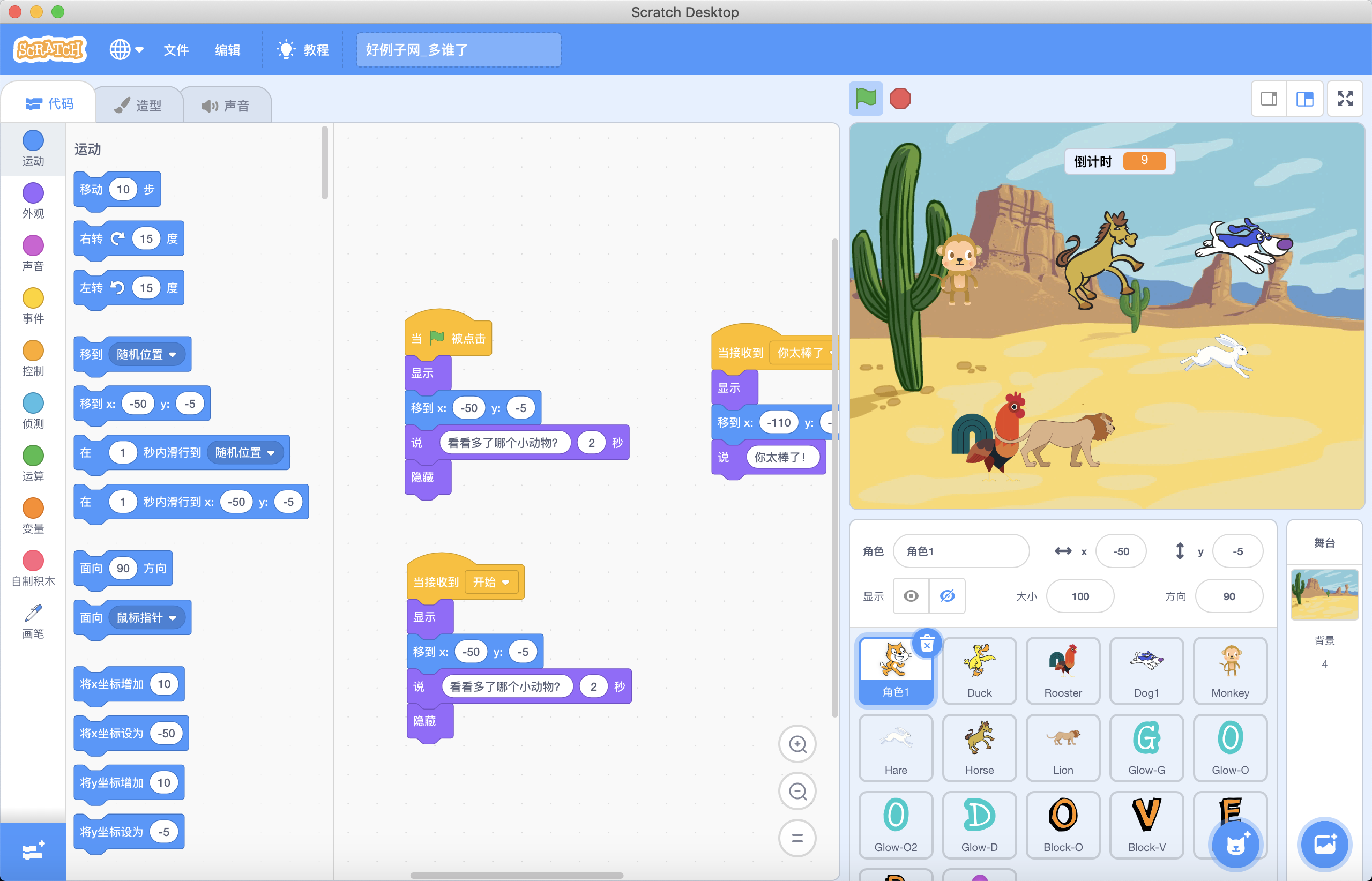Image resolution: width=1372 pixels, height=881 pixels.
Task: Select the 变量 variables category
Action: pyautogui.click(x=33, y=517)
